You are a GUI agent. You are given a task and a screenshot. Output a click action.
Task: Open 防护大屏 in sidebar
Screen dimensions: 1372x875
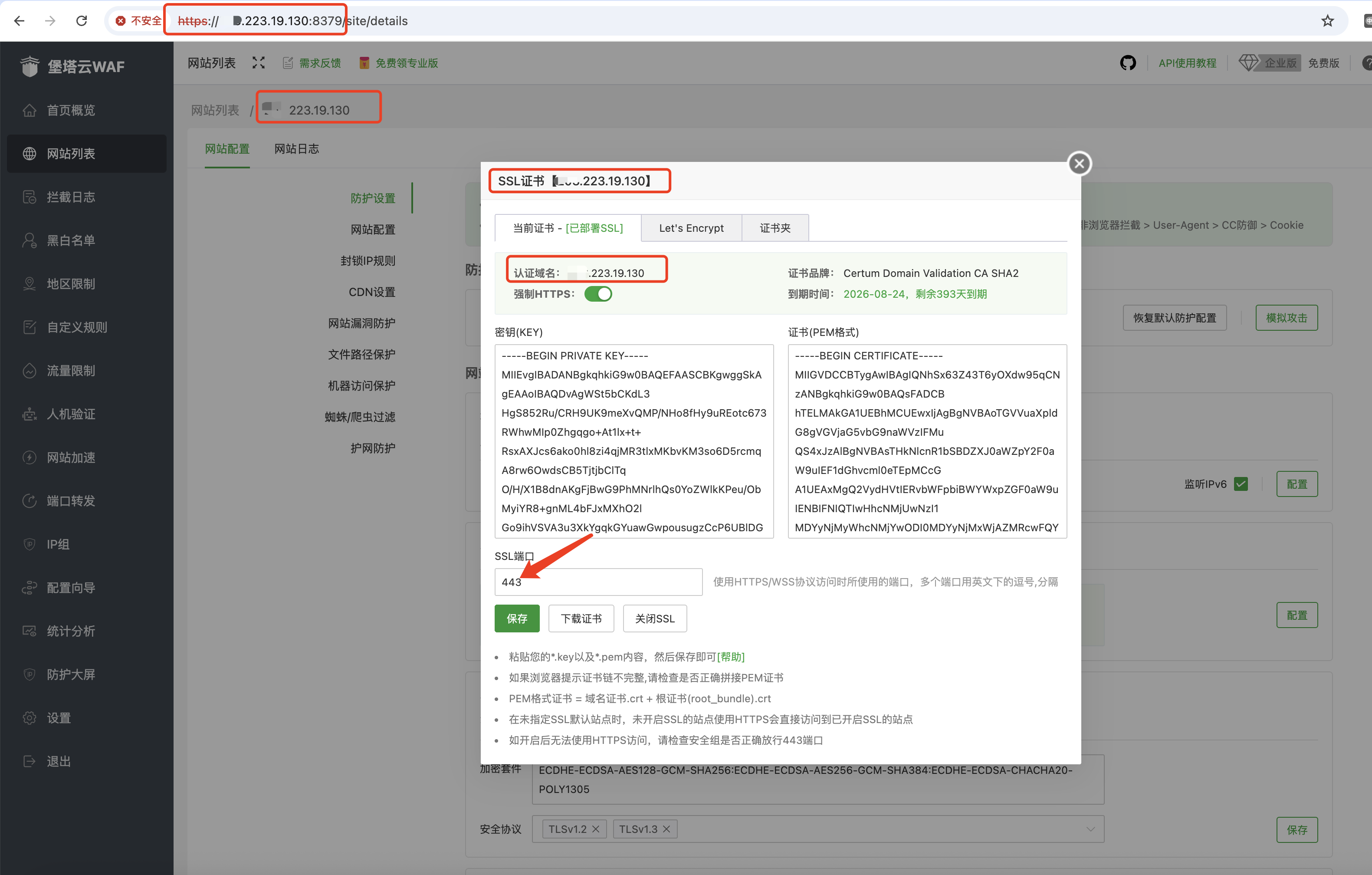87,674
